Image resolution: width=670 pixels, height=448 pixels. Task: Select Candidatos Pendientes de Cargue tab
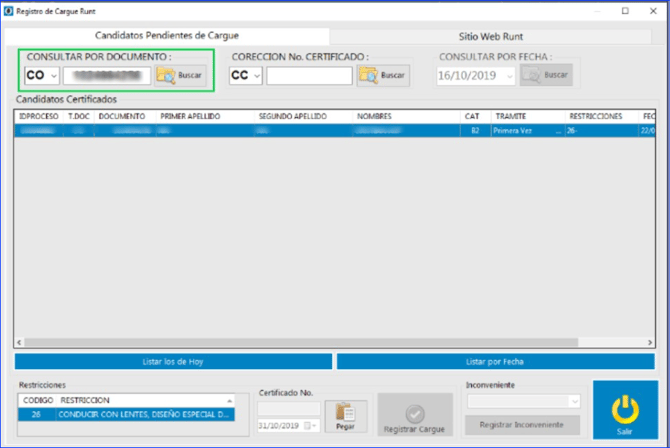coord(167,36)
